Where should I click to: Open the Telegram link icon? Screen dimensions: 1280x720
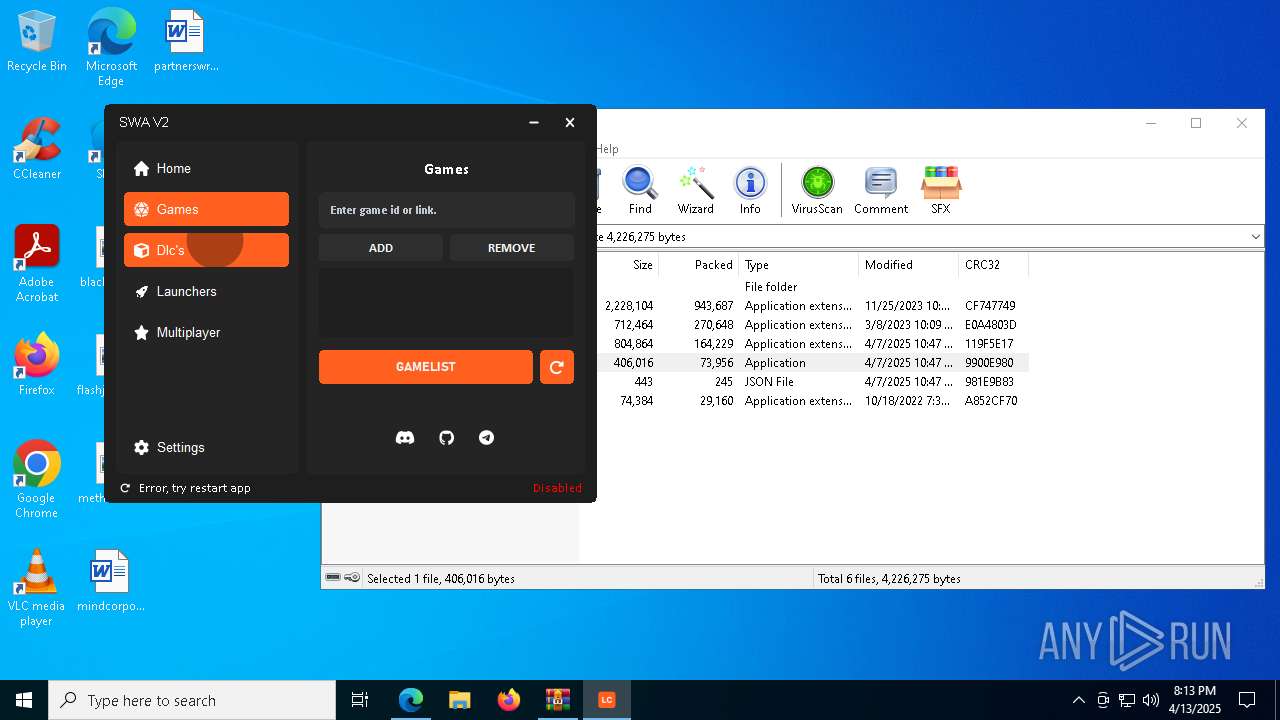(x=486, y=438)
